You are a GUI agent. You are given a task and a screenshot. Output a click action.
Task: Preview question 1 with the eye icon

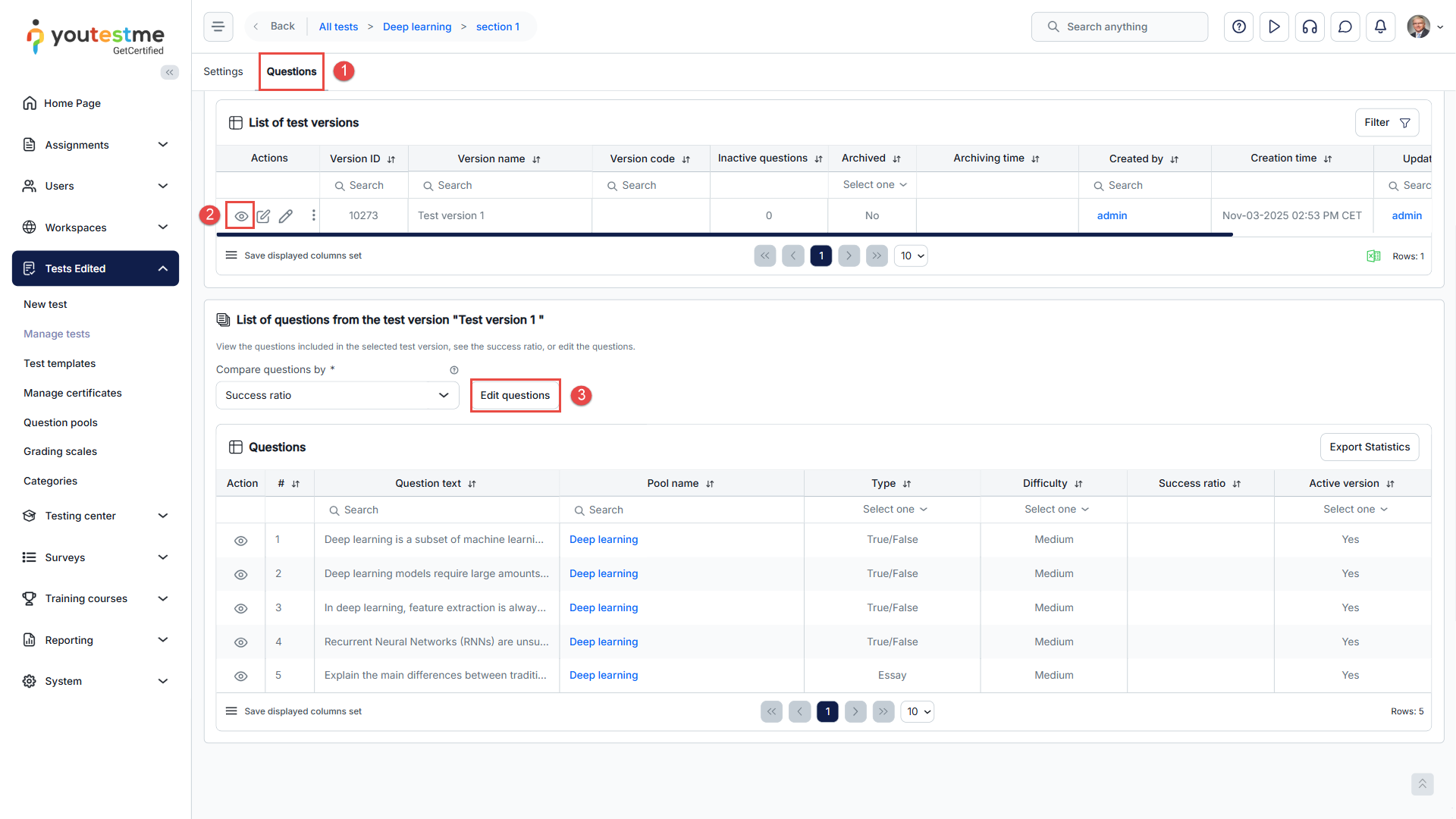tap(241, 541)
